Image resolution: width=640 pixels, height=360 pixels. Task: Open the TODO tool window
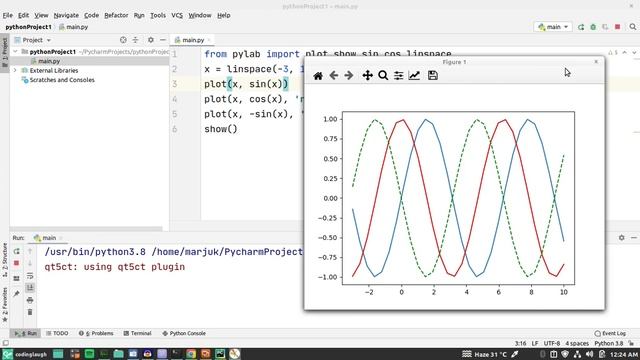[x=57, y=333]
